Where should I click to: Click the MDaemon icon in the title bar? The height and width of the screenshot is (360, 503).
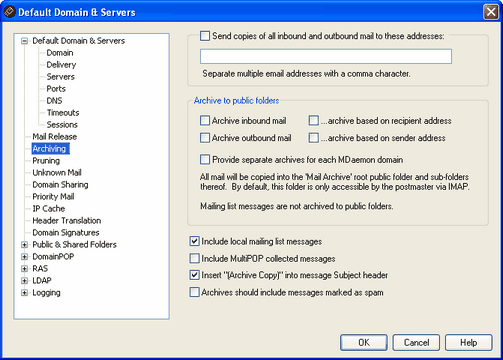click(9, 12)
